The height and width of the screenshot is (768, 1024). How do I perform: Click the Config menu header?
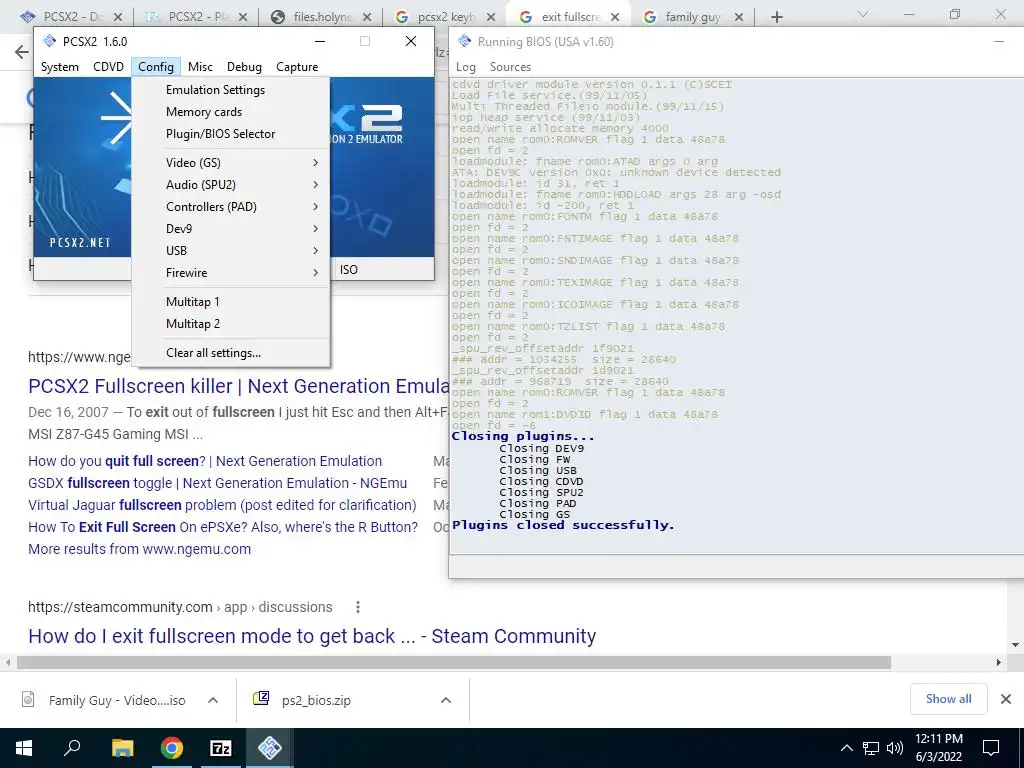[155, 67]
